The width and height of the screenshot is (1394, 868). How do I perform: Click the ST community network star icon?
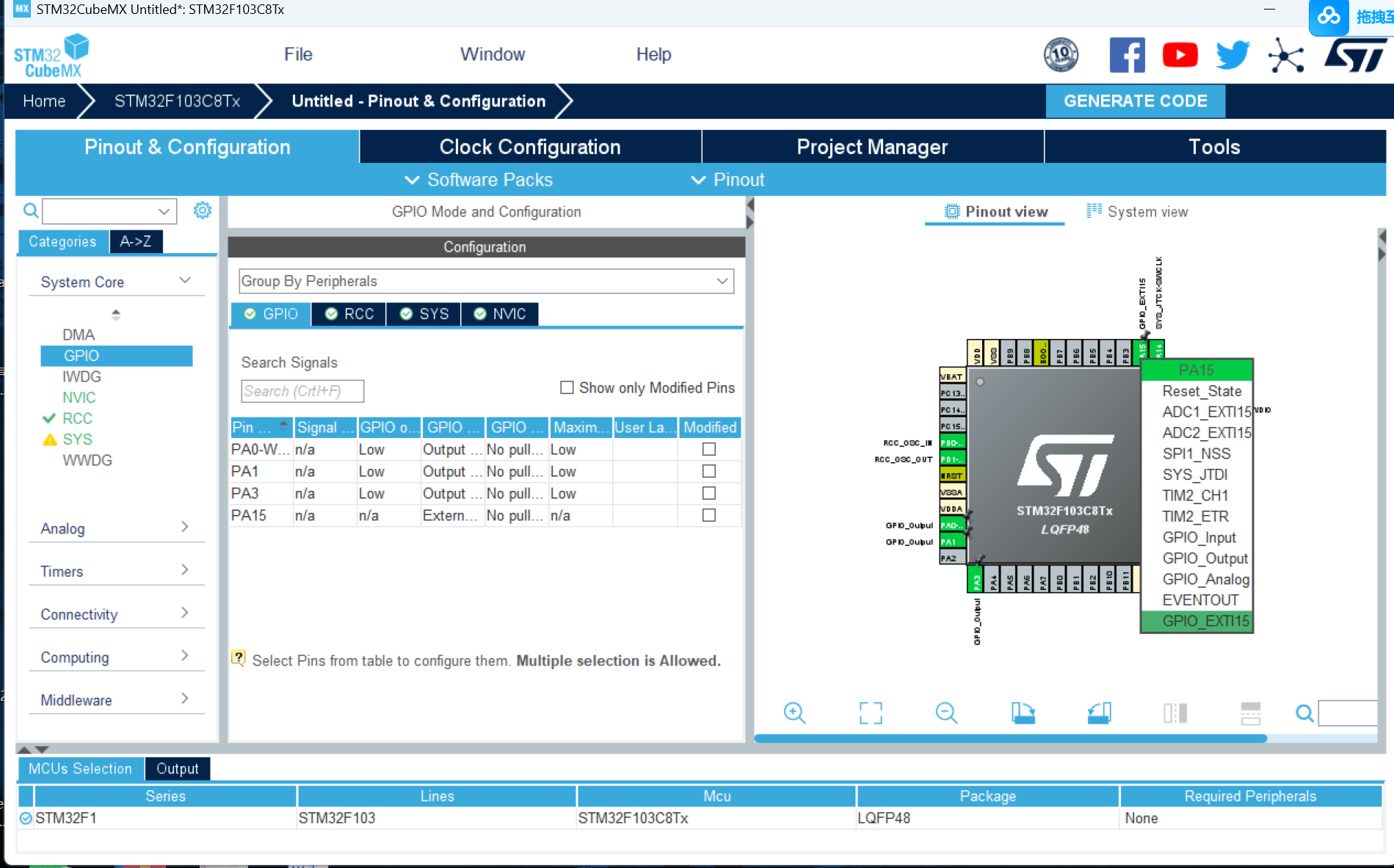click(x=1286, y=55)
